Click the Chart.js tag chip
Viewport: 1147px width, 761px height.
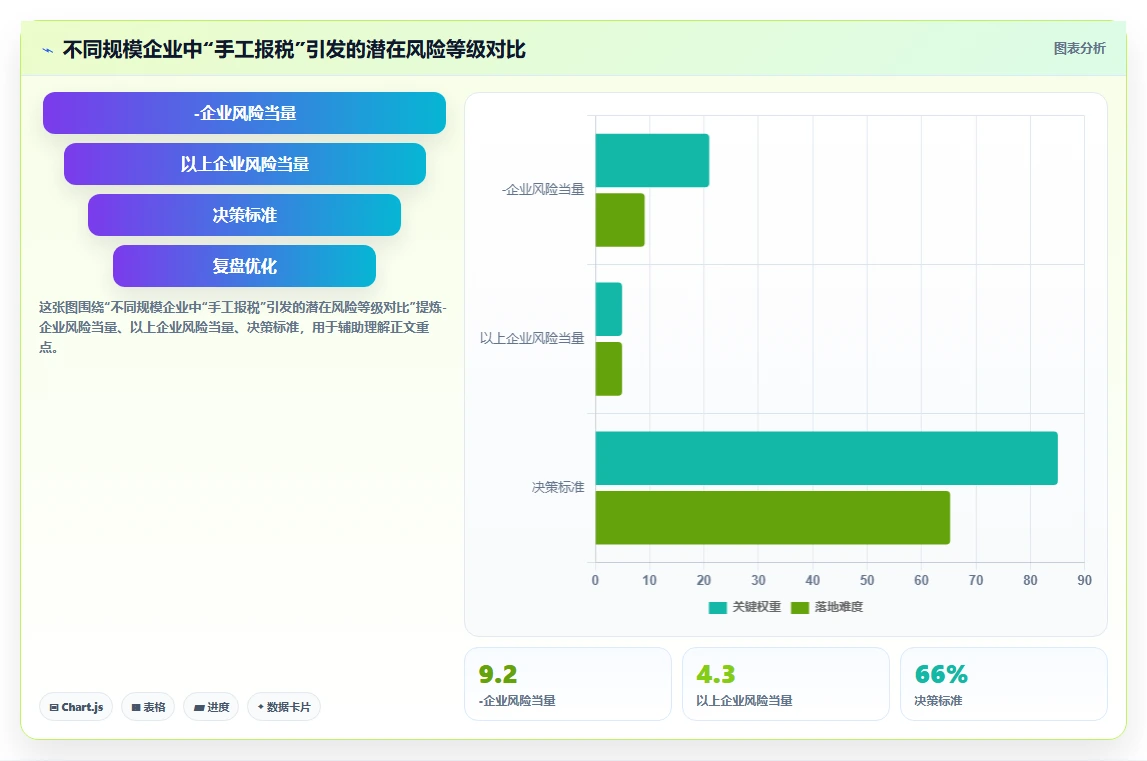[76, 707]
